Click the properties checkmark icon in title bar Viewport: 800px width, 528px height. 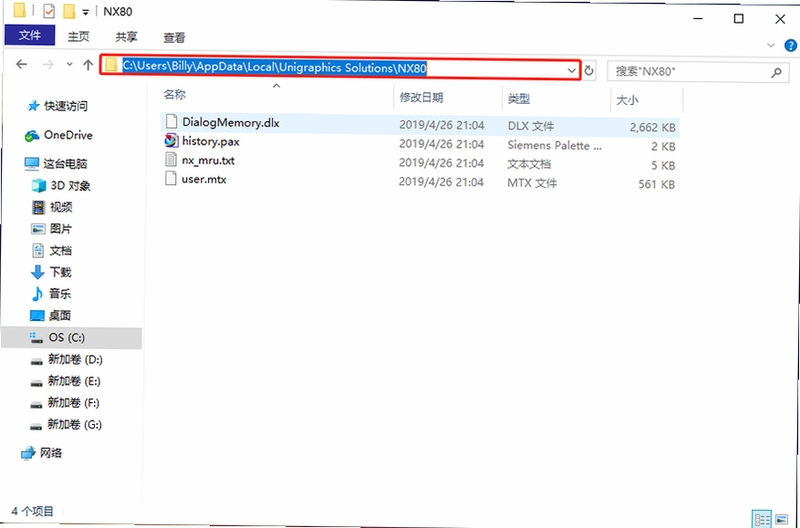pos(49,11)
